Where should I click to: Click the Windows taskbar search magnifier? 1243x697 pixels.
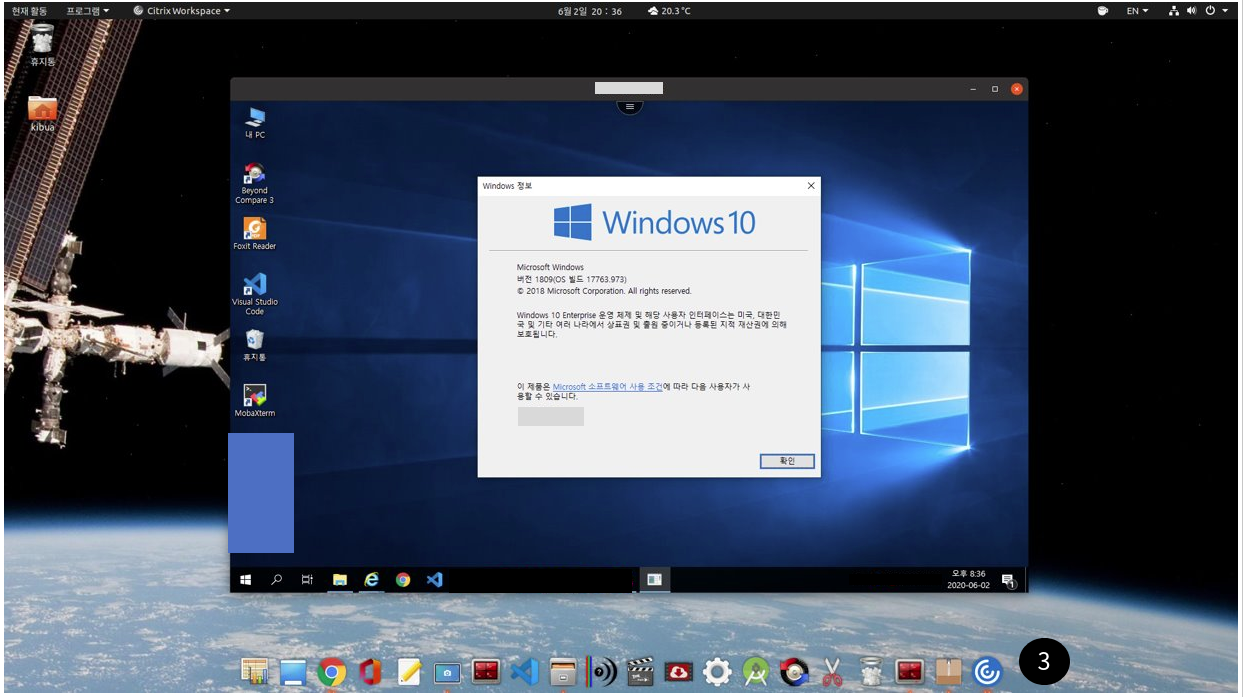coord(277,579)
